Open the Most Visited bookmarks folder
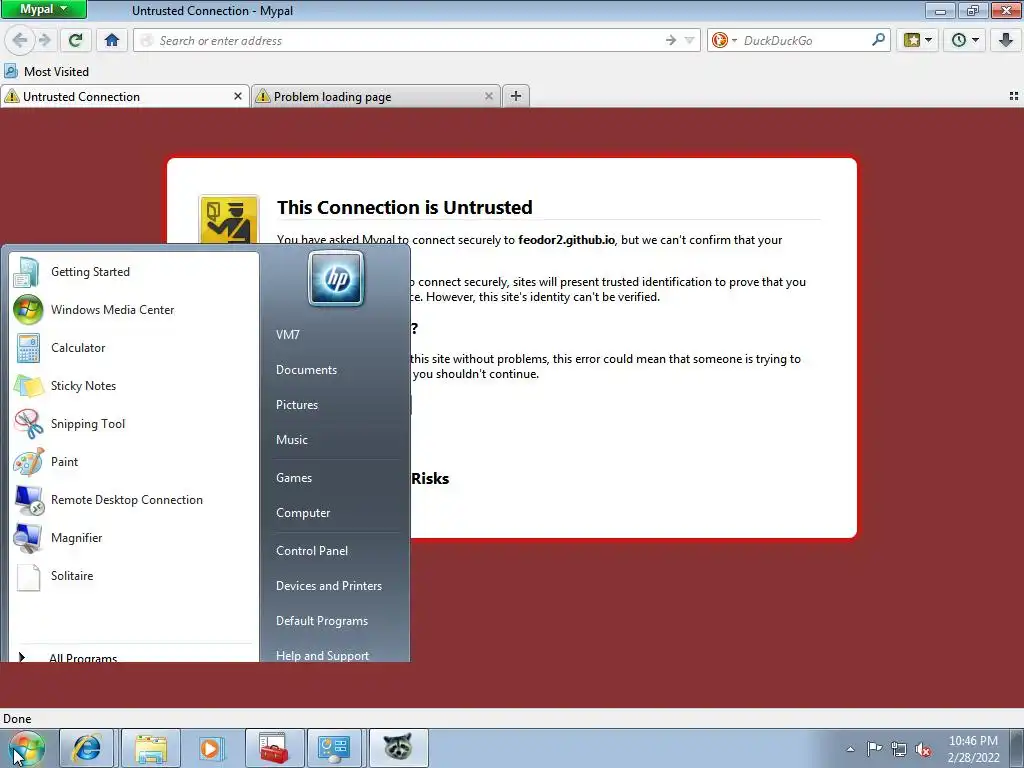The image size is (1024, 768). (x=47, y=71)
